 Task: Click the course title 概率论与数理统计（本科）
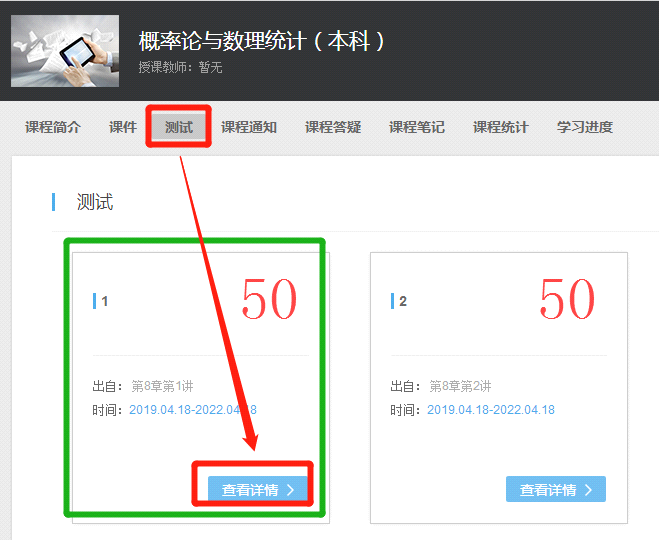click(262, 41)
